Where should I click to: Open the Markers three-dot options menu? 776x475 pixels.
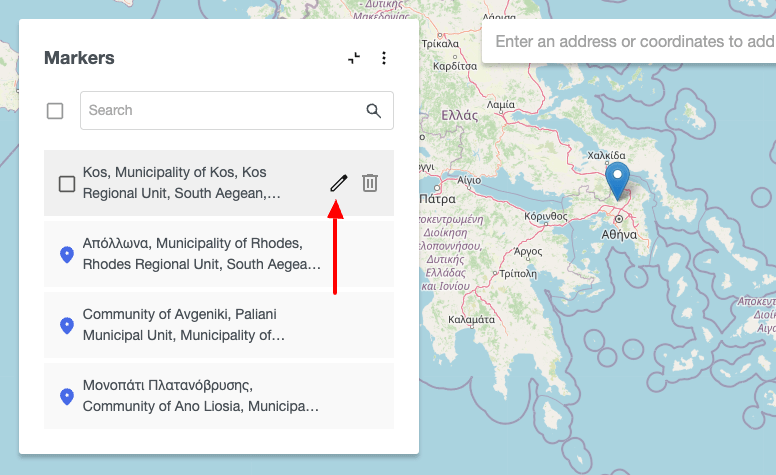[x=384, y=59]
